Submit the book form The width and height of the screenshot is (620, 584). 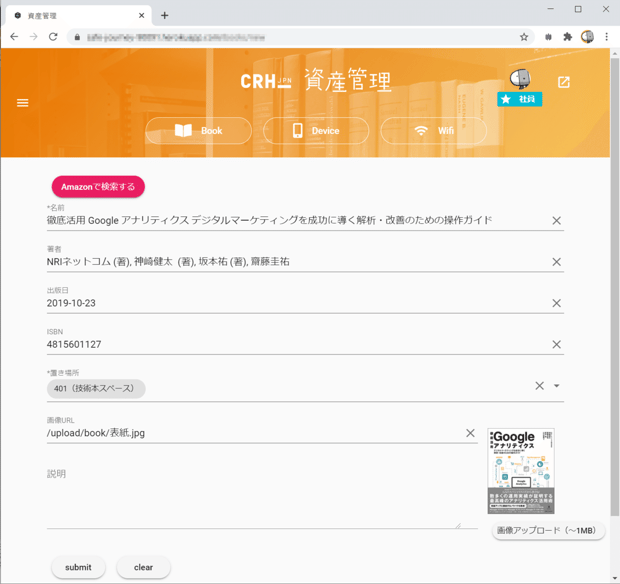78,567
